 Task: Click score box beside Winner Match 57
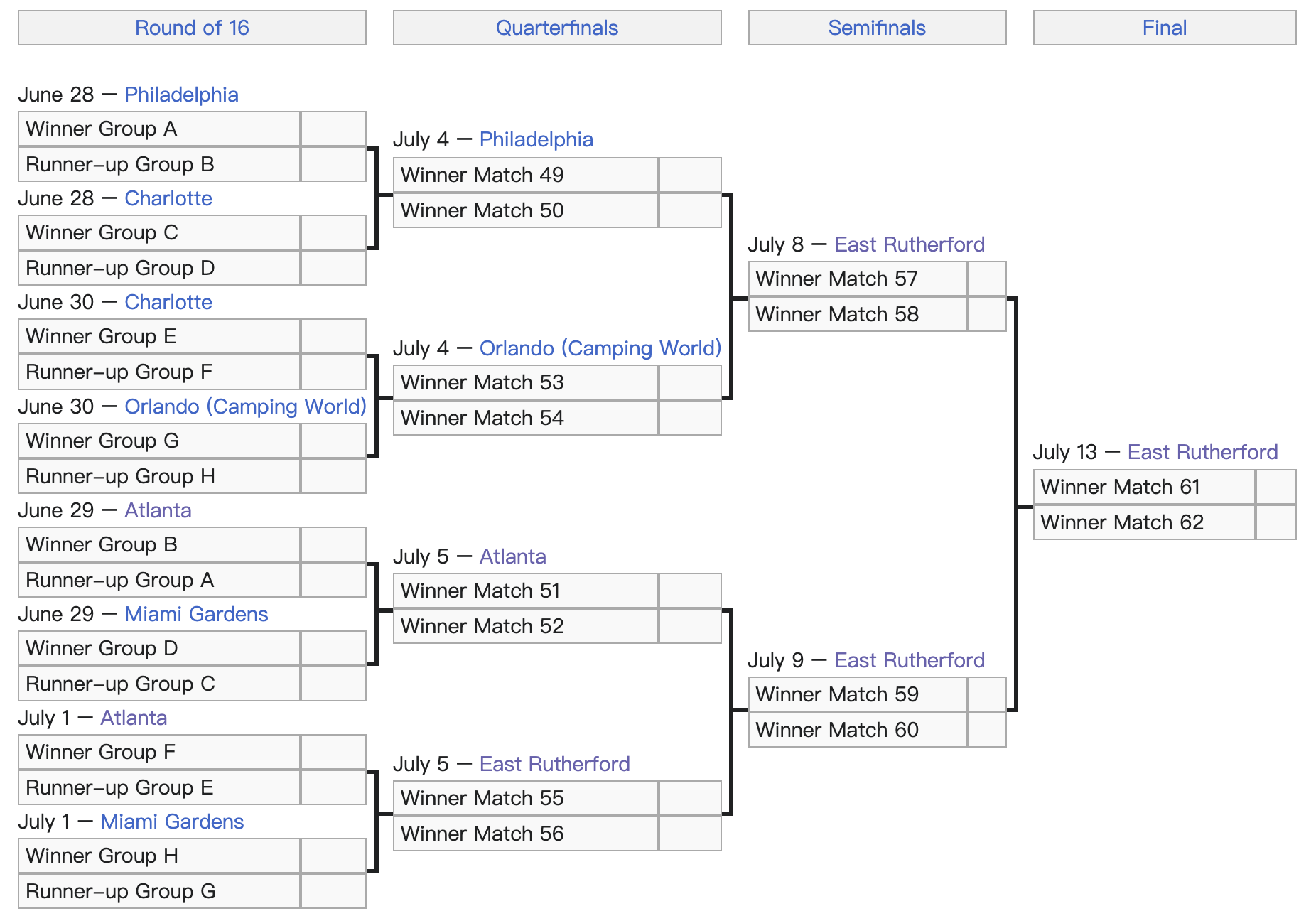987,279
